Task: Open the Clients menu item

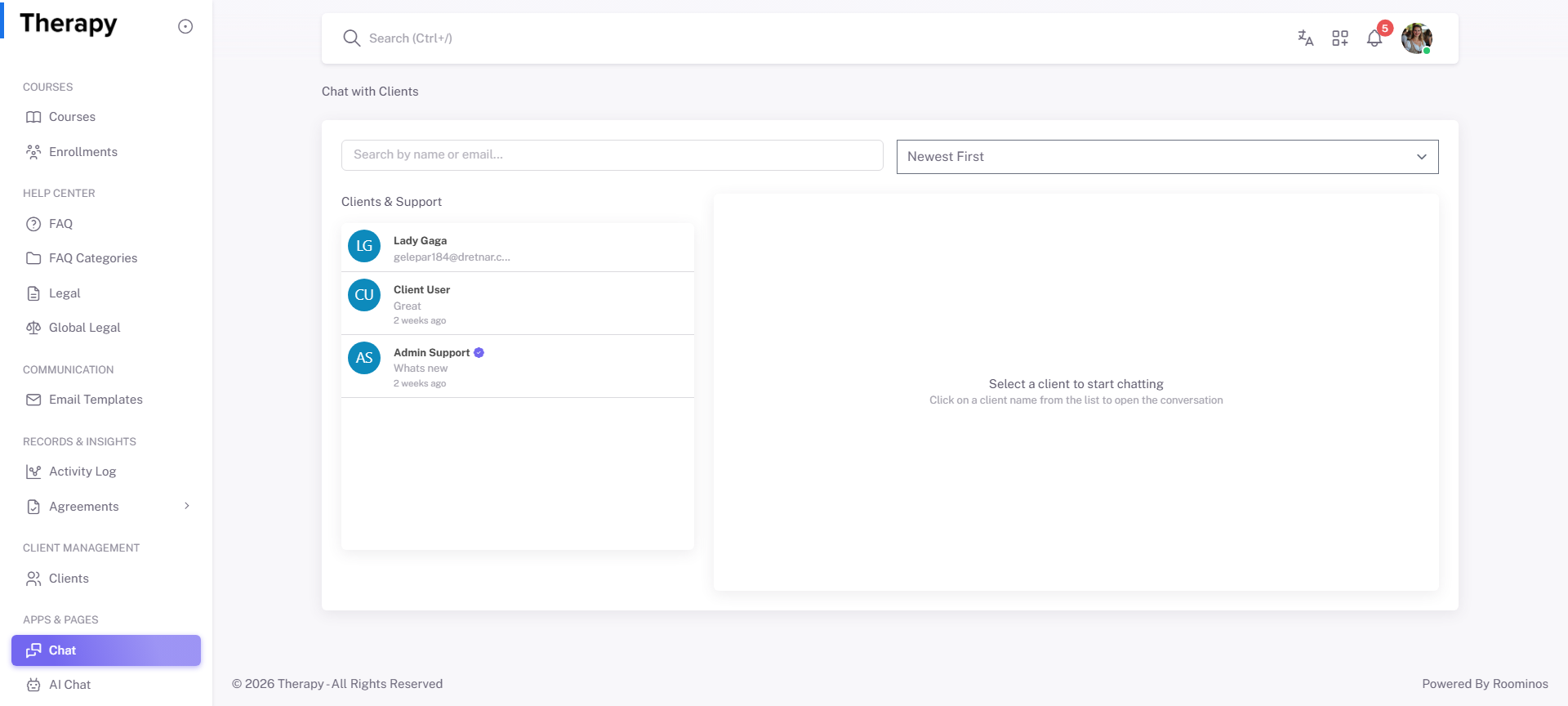Action: [106, 579]
